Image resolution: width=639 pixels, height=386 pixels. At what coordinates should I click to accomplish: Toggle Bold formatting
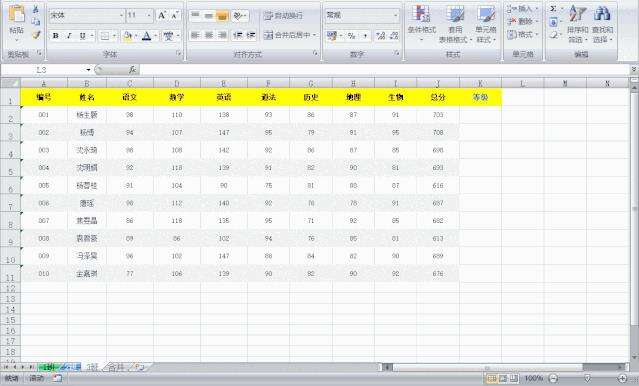[55, 36]
